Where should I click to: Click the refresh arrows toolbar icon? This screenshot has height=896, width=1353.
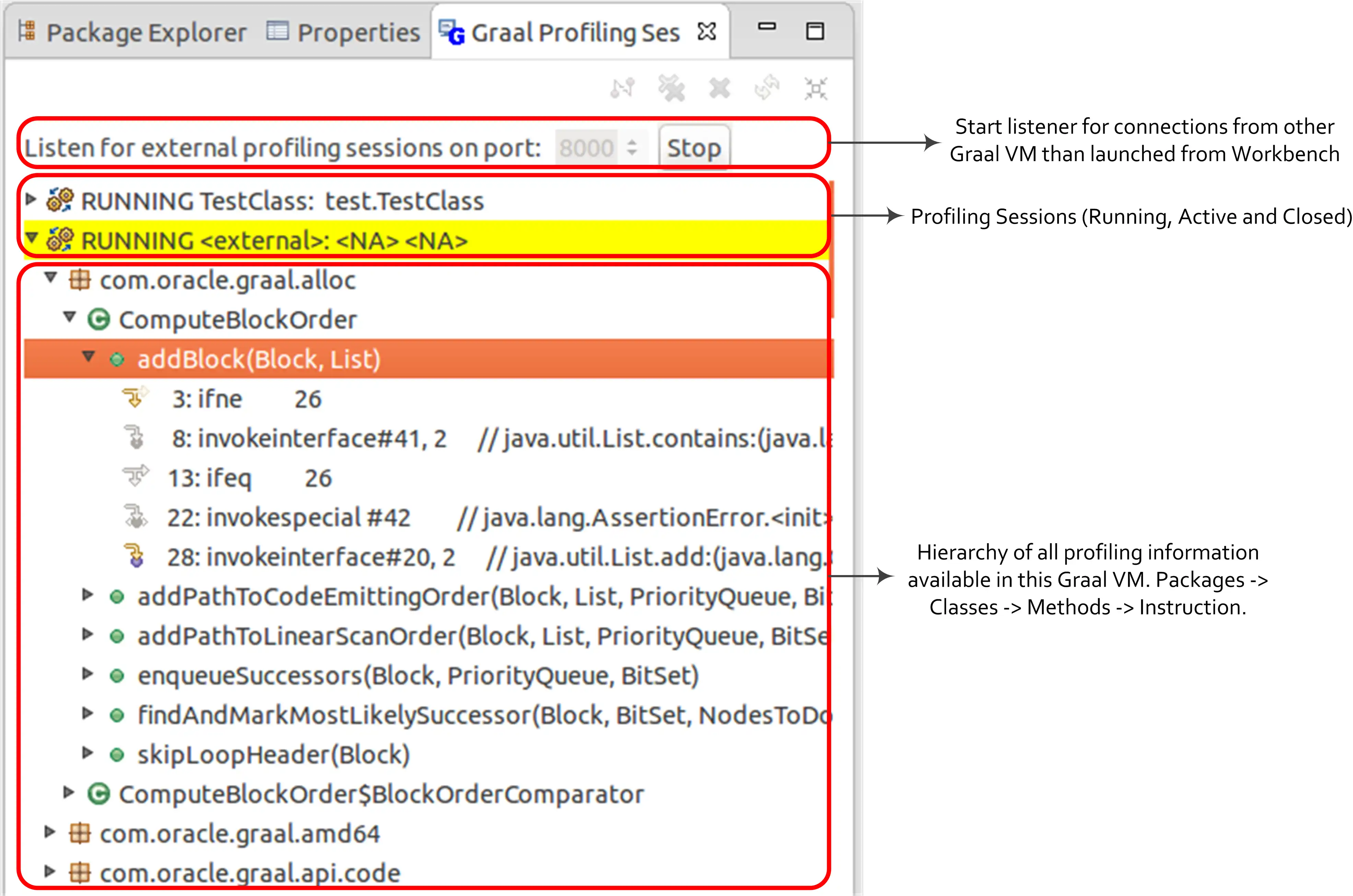tap(767, 88)
